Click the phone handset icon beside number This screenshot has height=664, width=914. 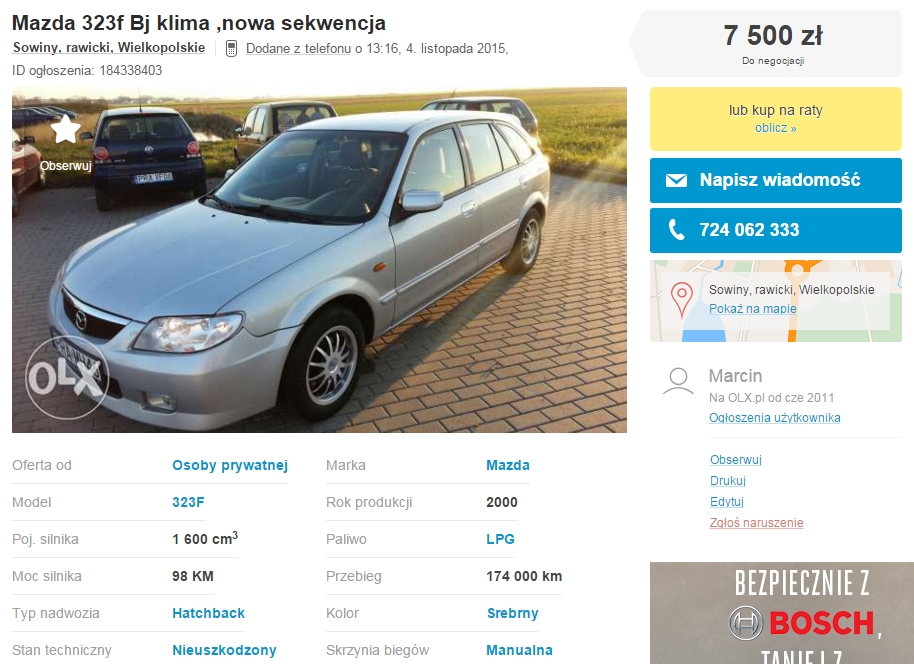point(676,230)
